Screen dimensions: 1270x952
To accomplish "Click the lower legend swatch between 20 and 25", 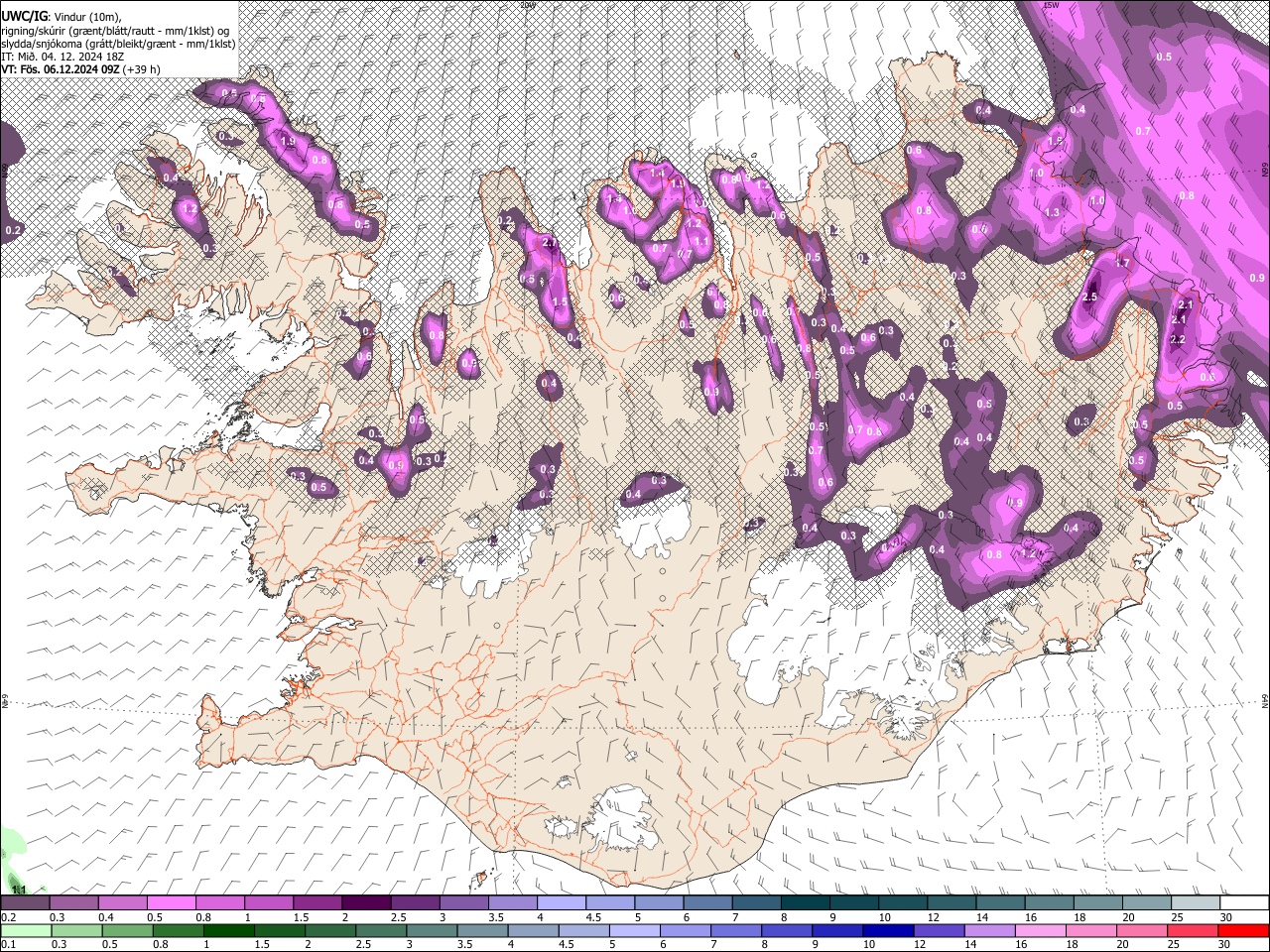I will (x=1142, y=930).
